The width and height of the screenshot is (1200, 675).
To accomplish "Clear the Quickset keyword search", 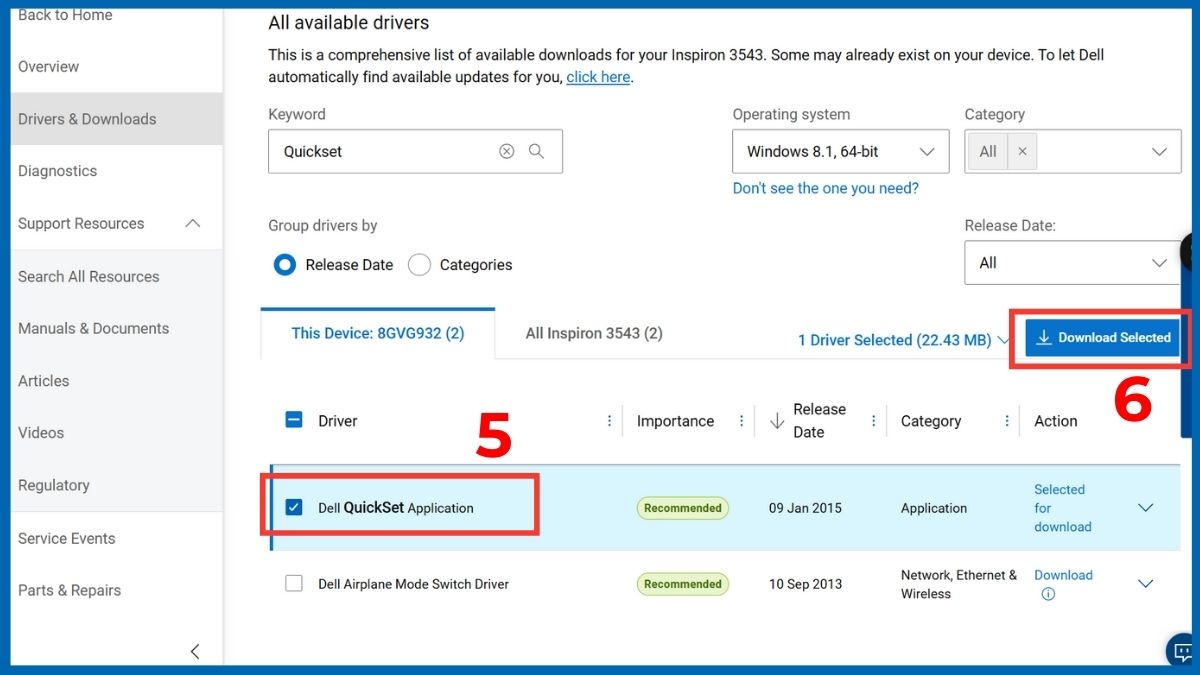I will pos(507,151).
